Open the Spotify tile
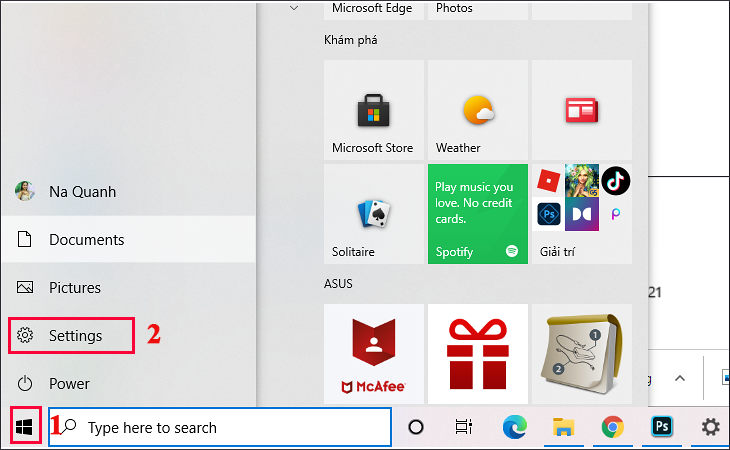The image size is (730, 450). (478, 214)
